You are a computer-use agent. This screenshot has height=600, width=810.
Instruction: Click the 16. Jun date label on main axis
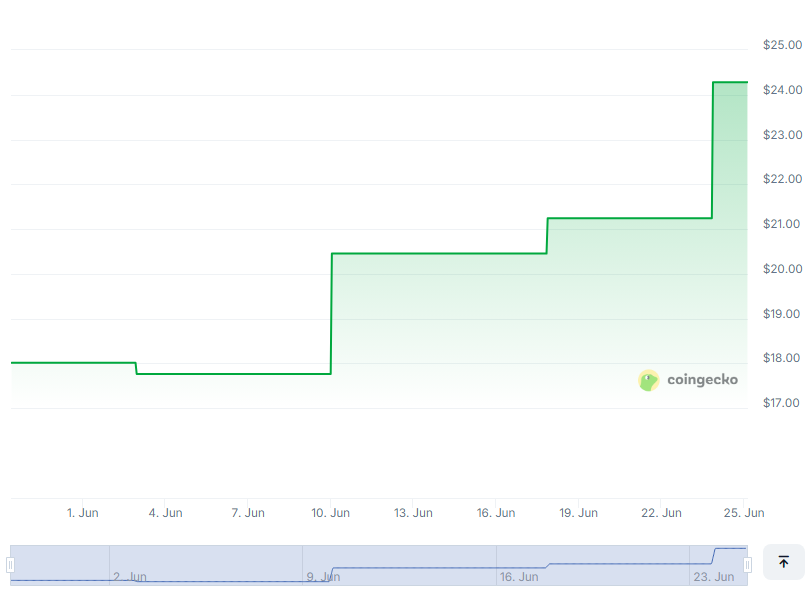[496, 513]
